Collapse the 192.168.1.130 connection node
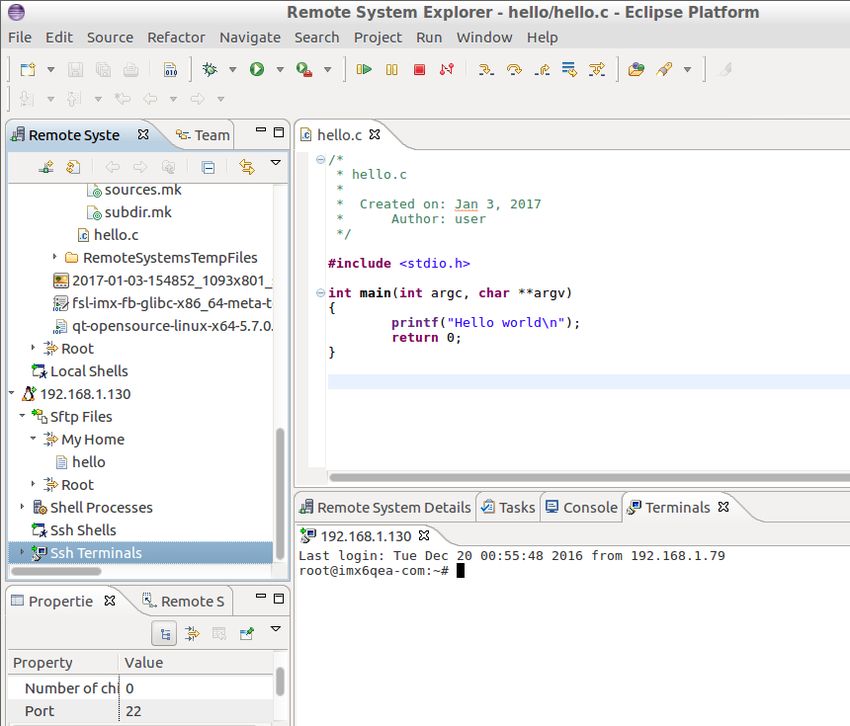Viewport: 850px width, 726px height. click(x=11, y=393)
